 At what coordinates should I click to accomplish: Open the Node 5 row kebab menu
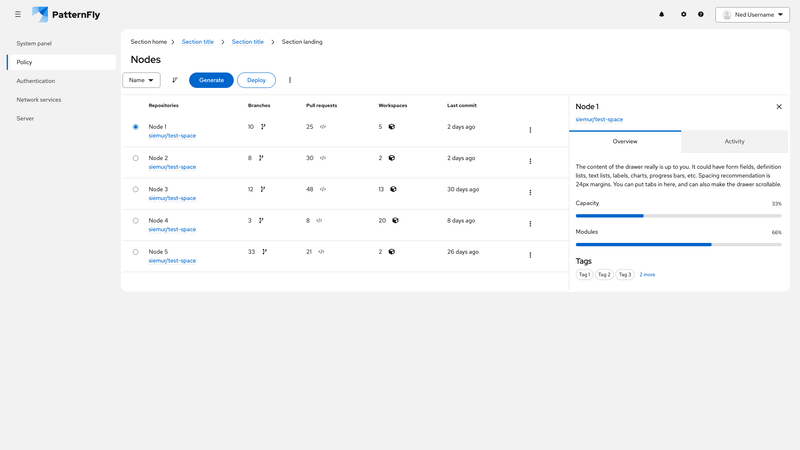point(530,255)
